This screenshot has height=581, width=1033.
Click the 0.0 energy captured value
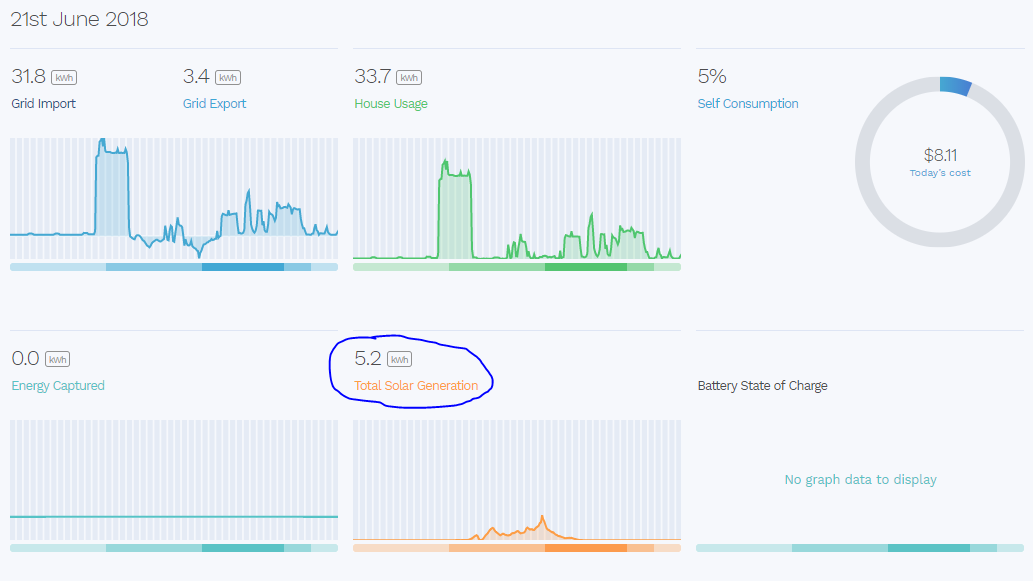click(x=26, y=358)
